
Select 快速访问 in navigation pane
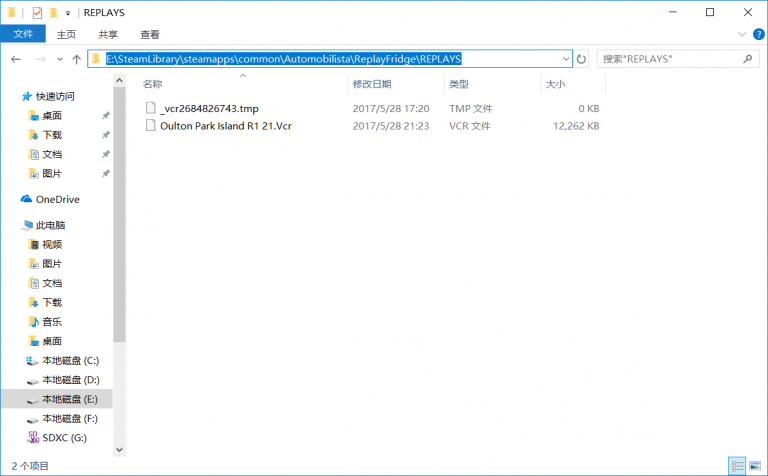(x=55, y=96)
